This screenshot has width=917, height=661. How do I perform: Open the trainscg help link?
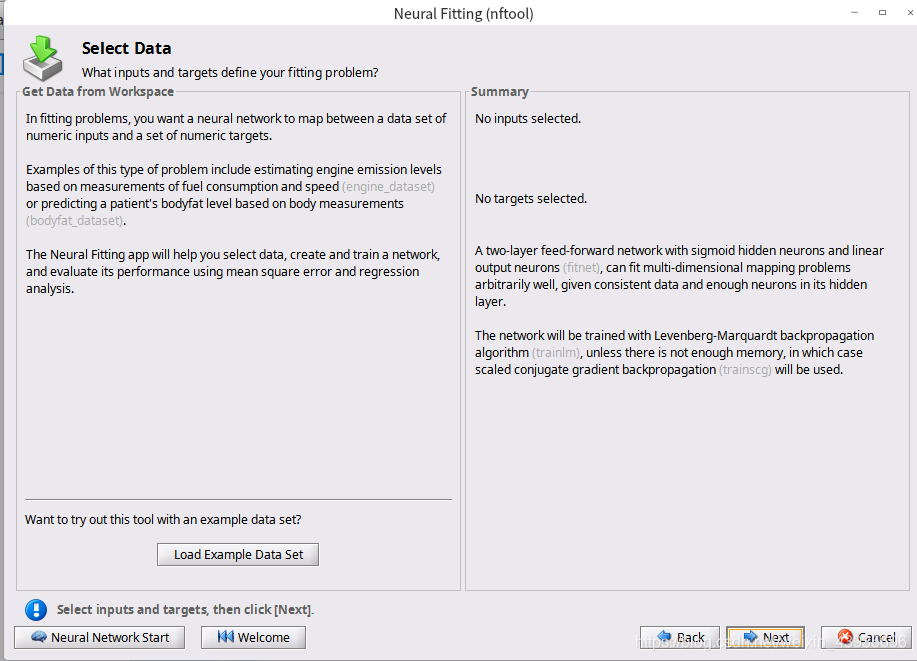pos(745,370)
